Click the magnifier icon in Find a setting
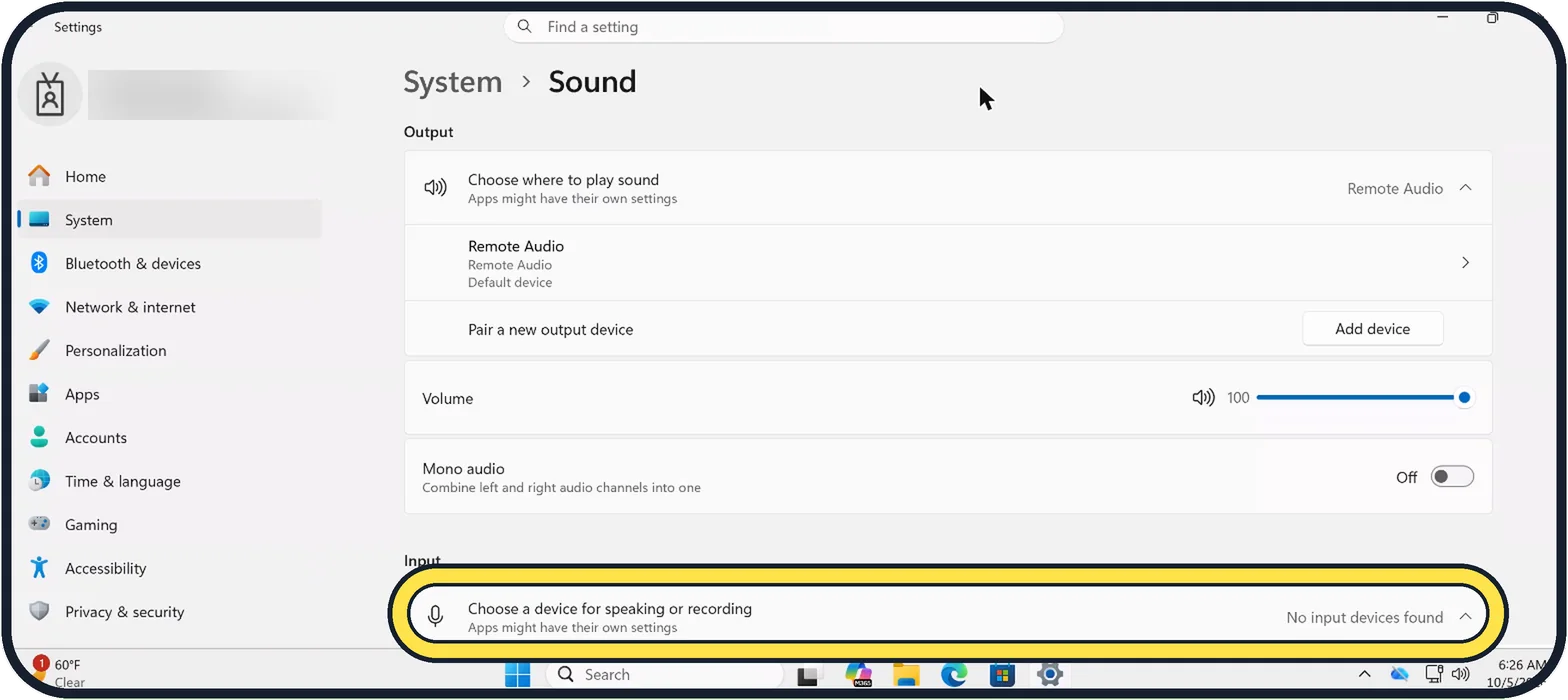The width and height of the screenshot is (1568, 700). click(525, 27)
